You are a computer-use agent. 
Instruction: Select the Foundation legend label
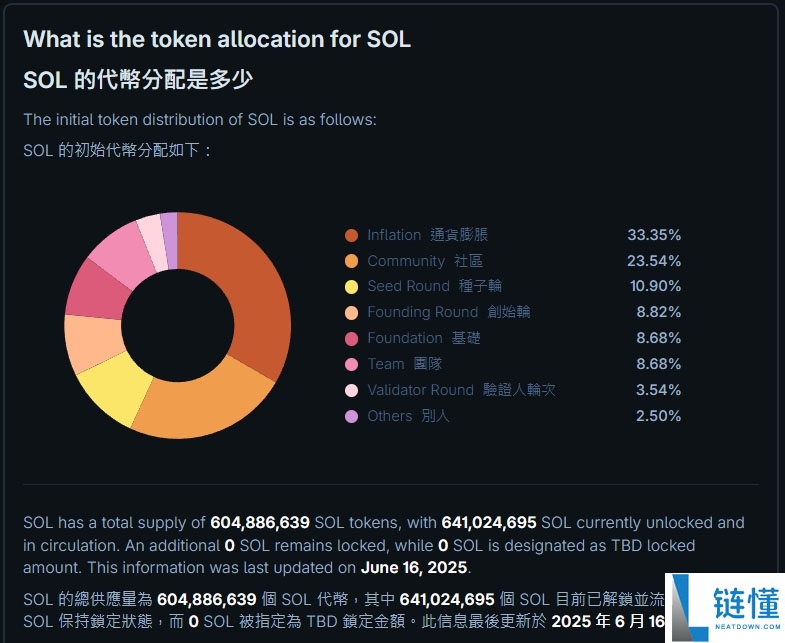coord(424,338)
